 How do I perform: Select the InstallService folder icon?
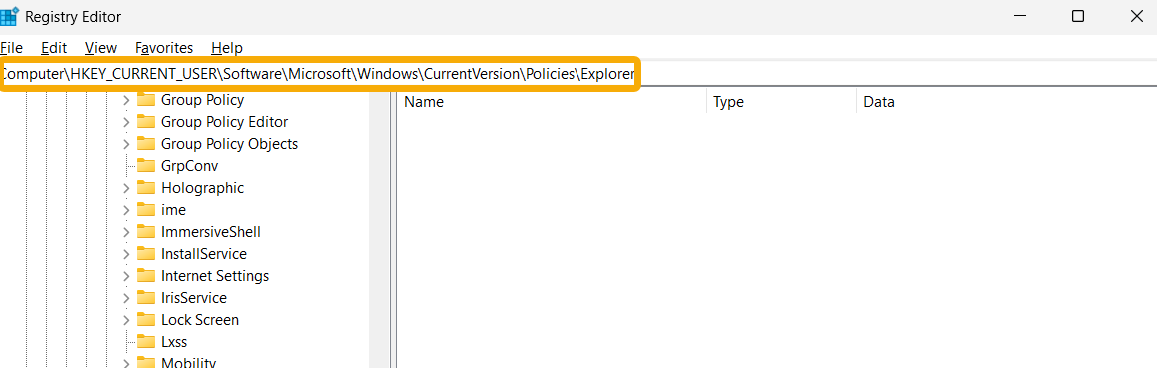[x=146, y=254]
